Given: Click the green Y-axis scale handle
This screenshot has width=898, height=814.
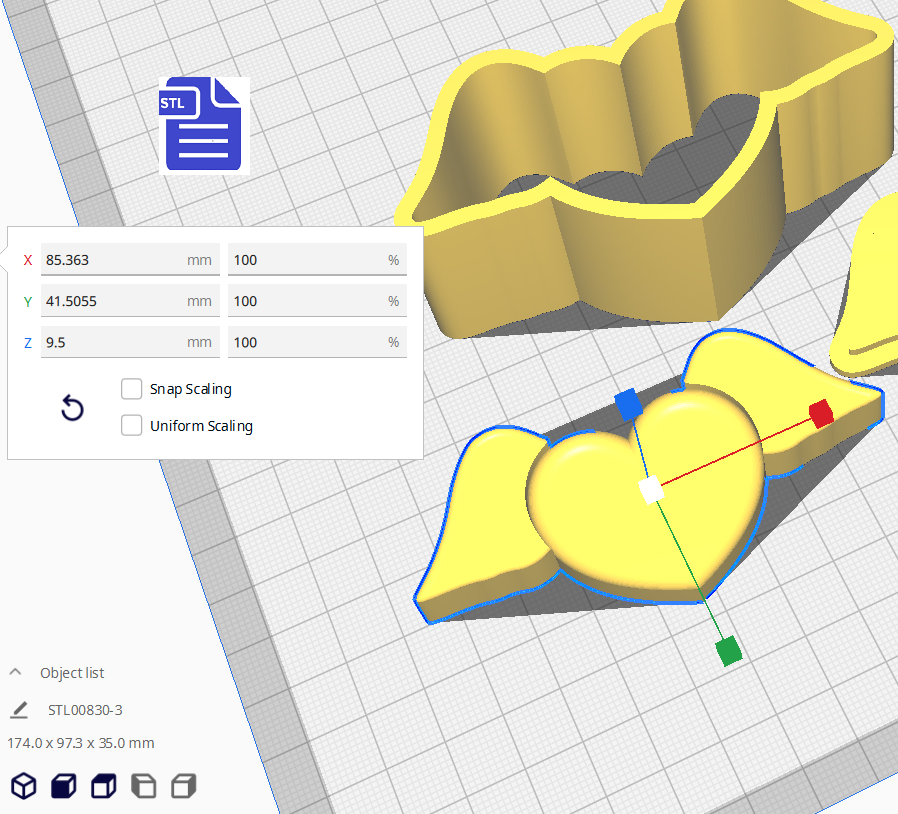Looking at the screenshot, I should 729,651.
